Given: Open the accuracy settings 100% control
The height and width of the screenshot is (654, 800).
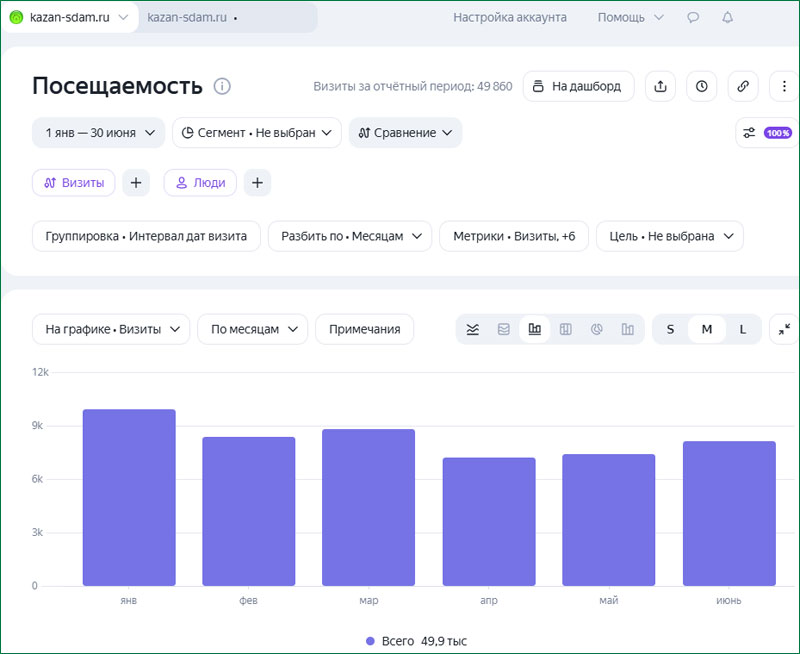Looking at the screenshot, I should point(767,133).
